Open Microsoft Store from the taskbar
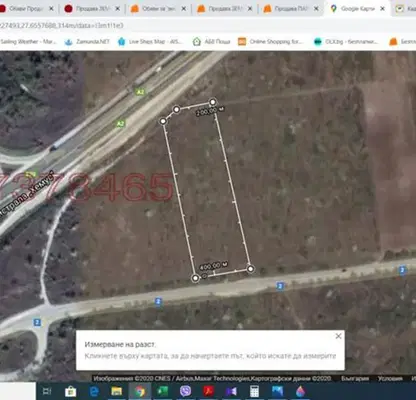Screen dimensions: 416x400 [70, 391]
